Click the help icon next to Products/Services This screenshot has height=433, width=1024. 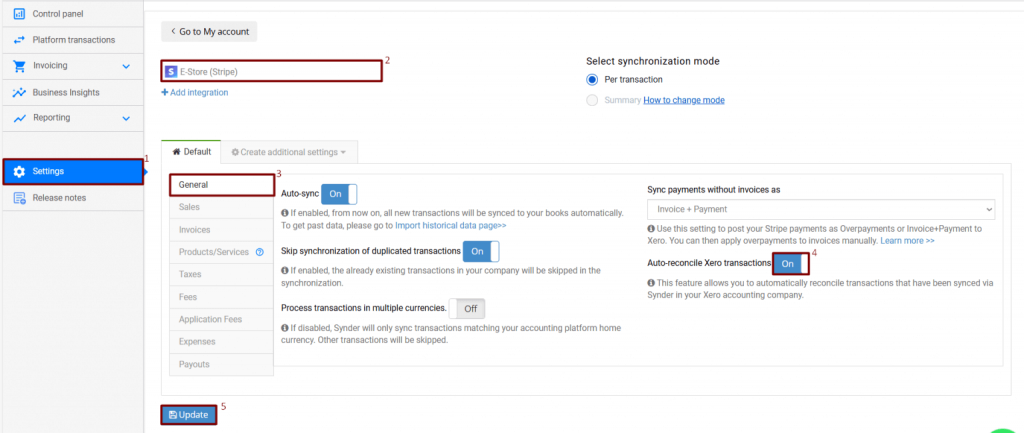click(x=260, y=252)
